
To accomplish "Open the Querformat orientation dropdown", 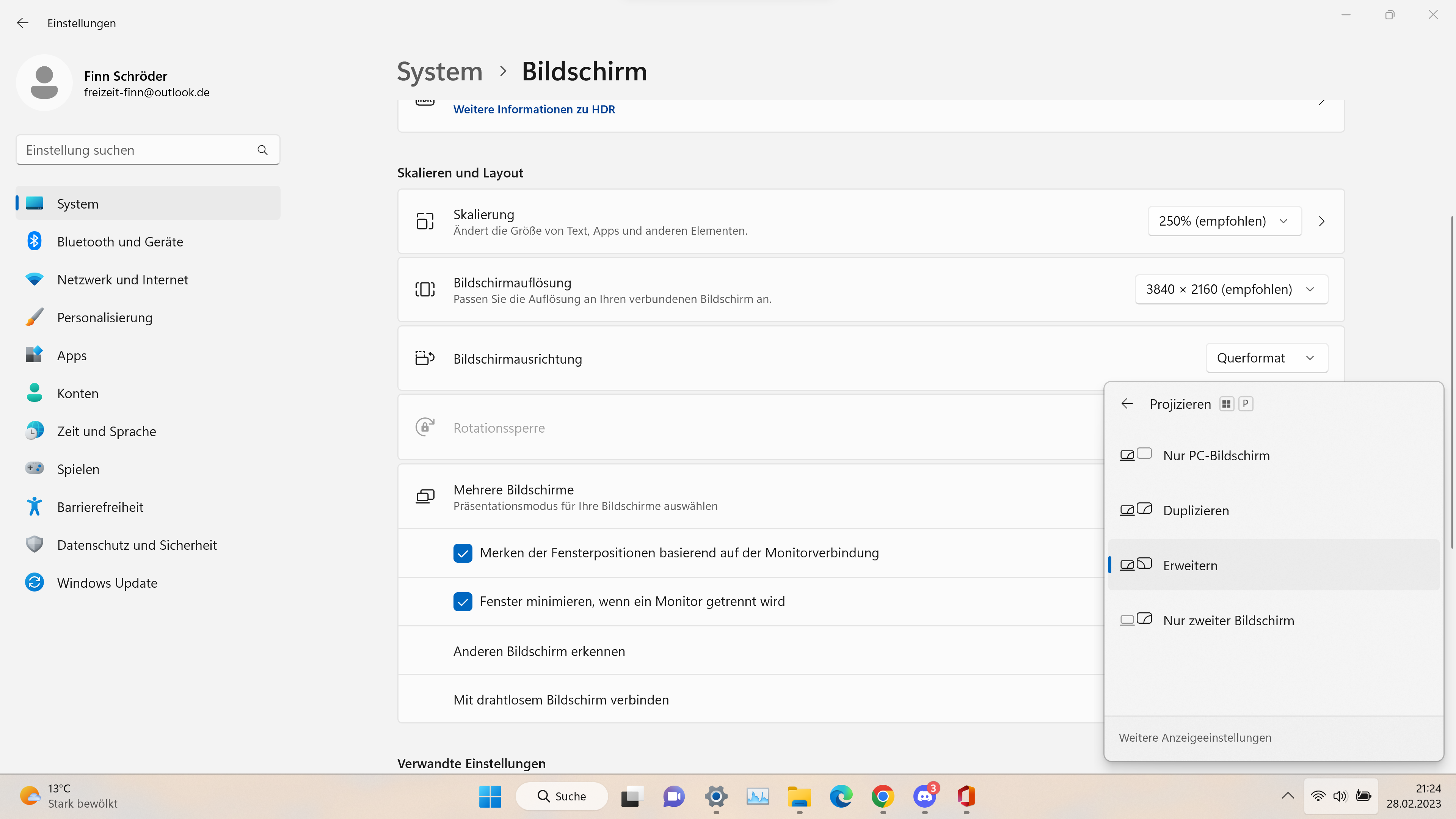I will tap(1266, 358).
